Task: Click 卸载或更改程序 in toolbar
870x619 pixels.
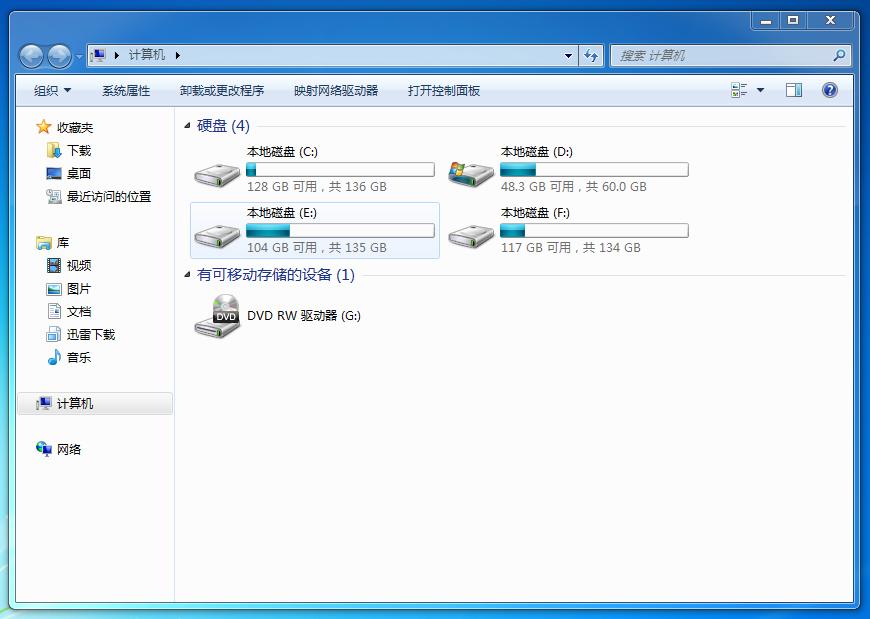Action: coord(222,90)
